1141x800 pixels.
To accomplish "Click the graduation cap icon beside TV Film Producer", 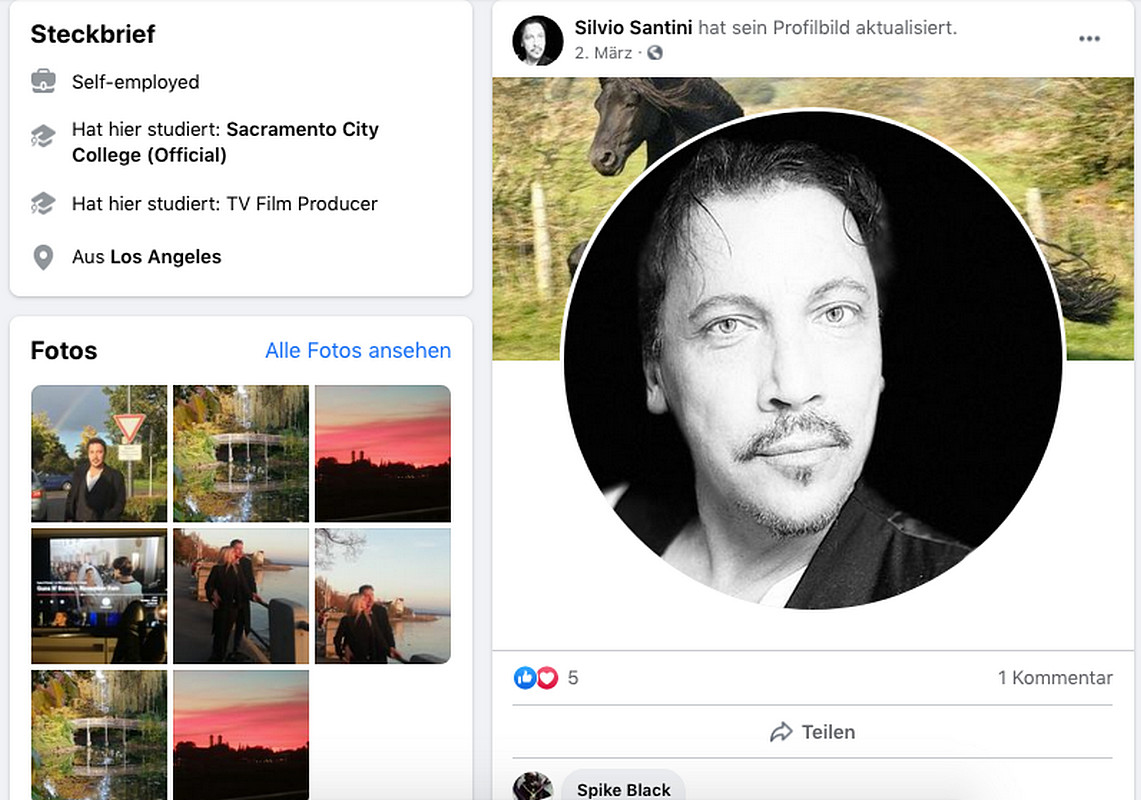I will pyautogui.click(x=43, y=204).
